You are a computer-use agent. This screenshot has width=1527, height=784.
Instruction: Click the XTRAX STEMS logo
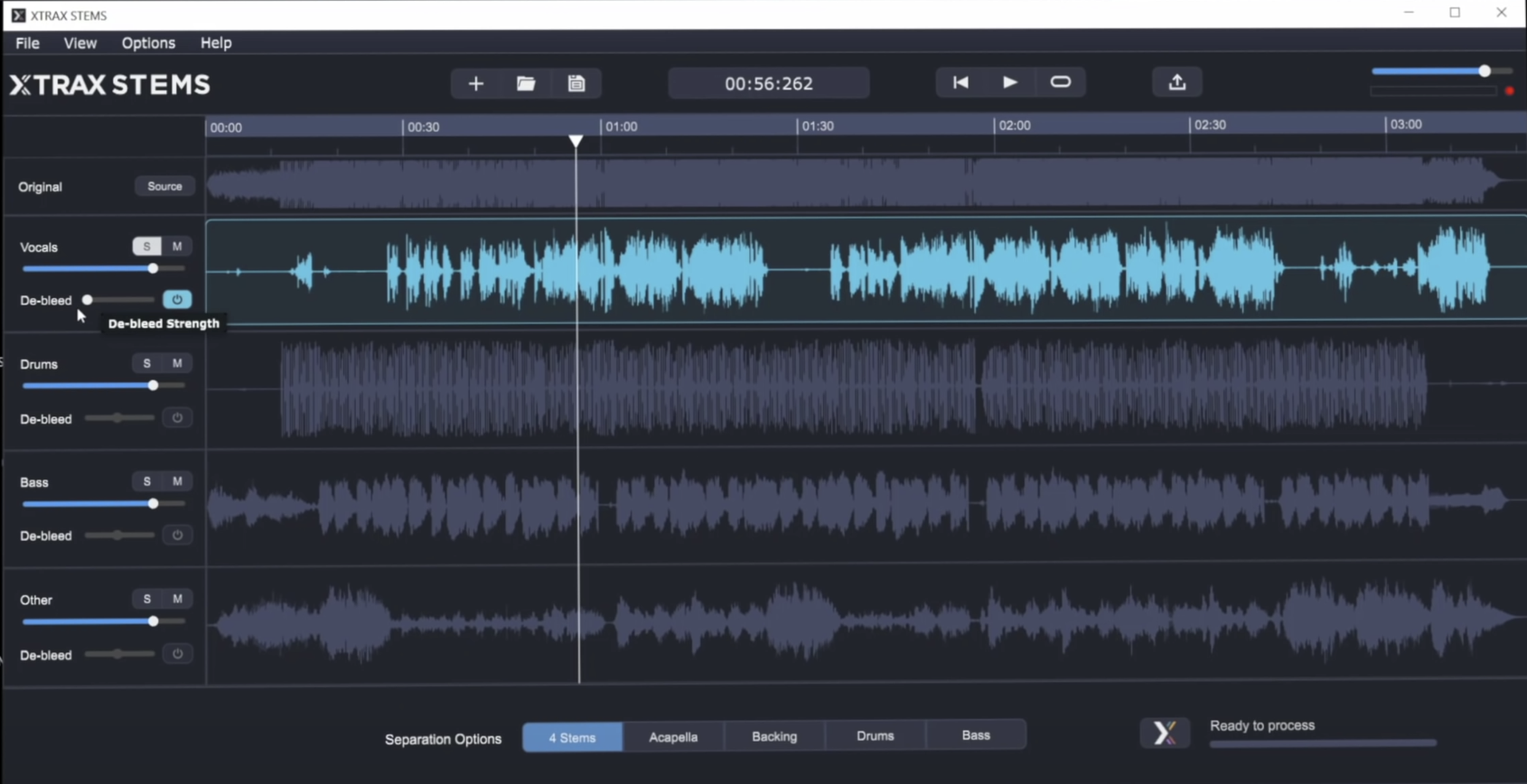coord(109,85)
